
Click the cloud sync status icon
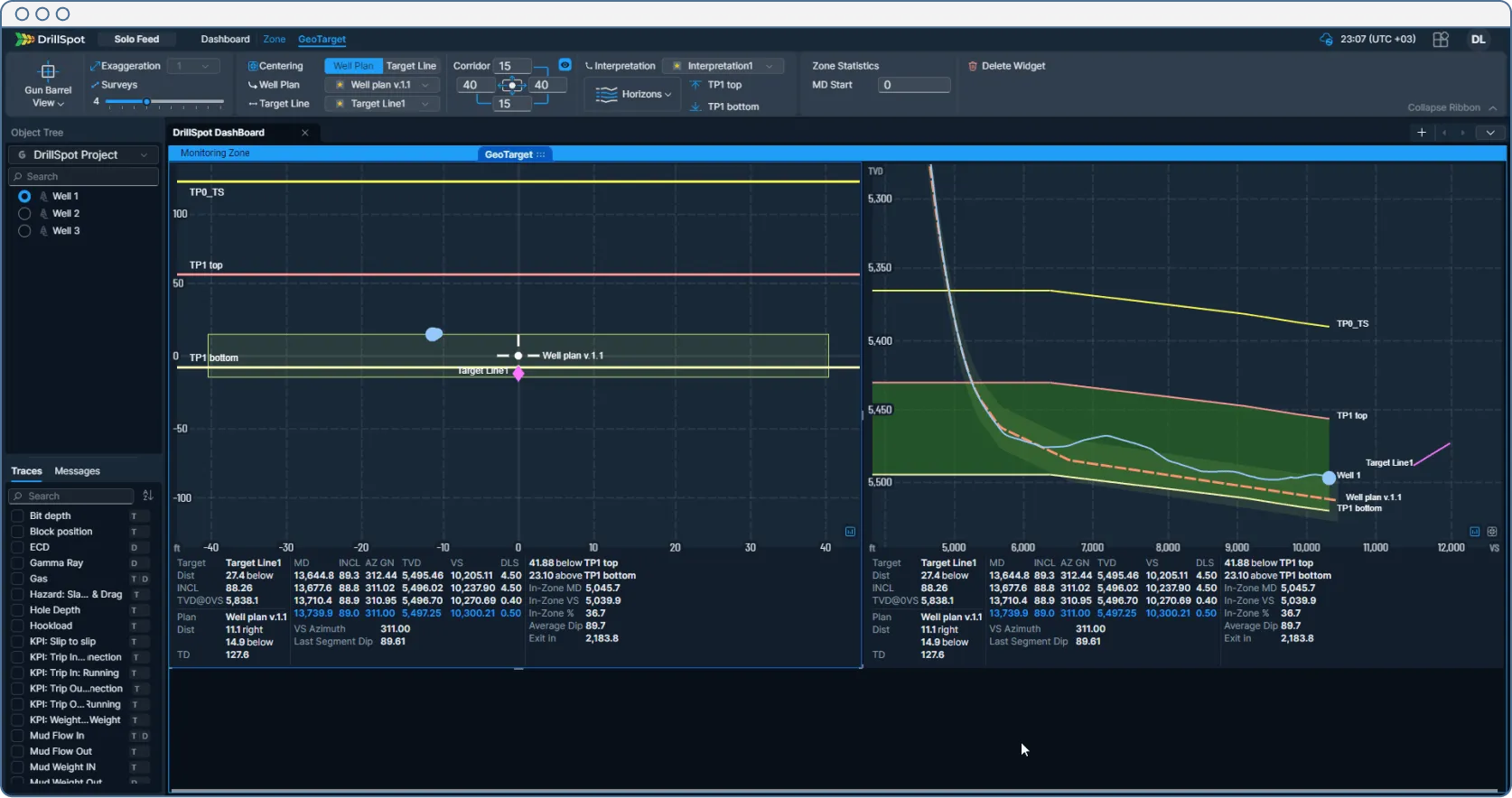(1326, 40)
